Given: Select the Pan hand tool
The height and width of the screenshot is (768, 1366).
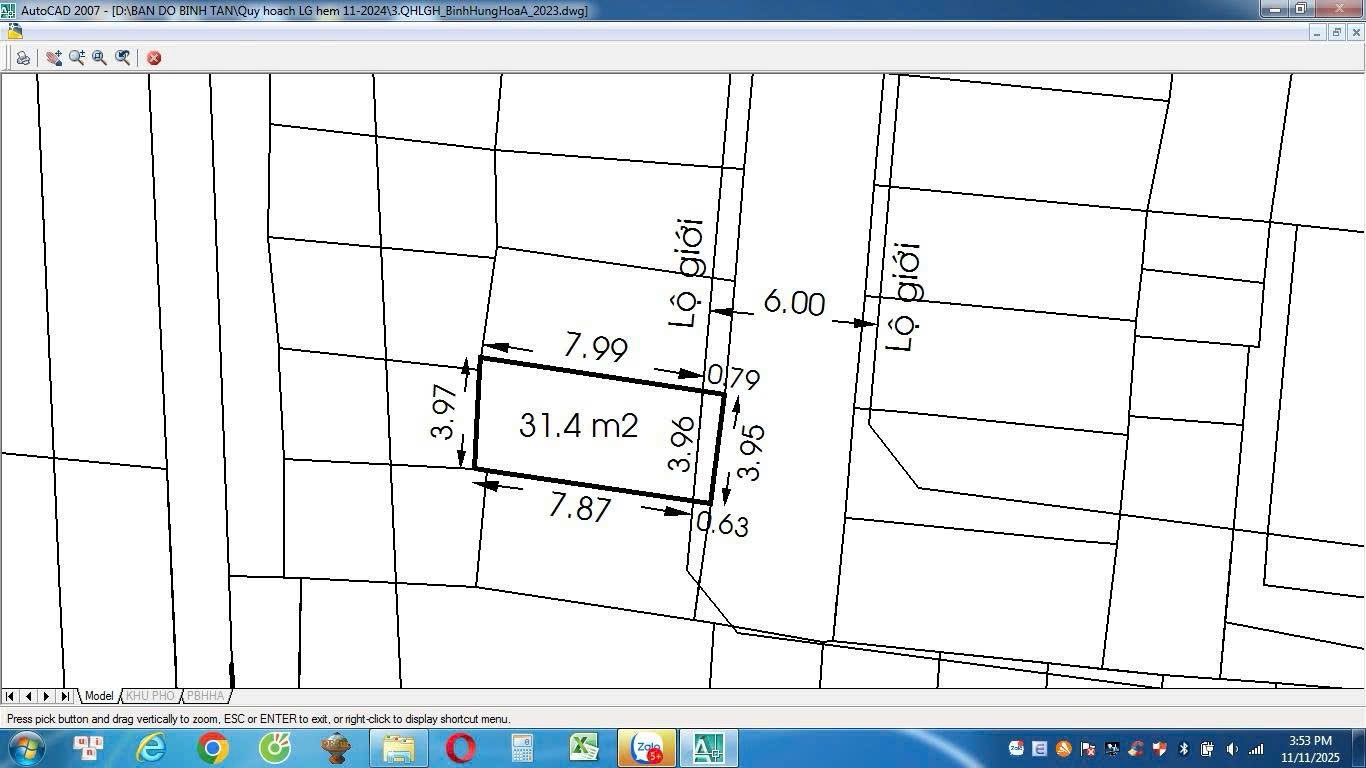Looking at the screenshot, I should [x=54, y=58].
